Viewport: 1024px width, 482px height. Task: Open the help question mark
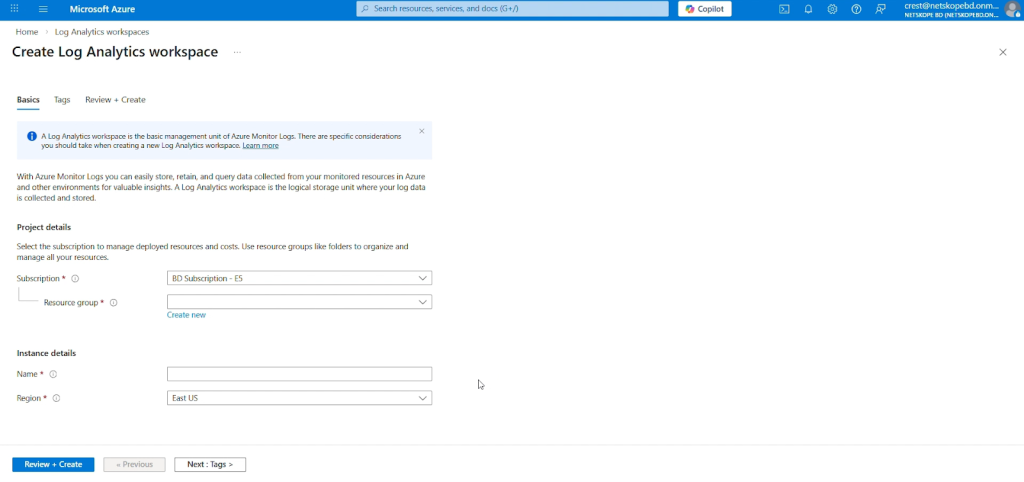856,9
